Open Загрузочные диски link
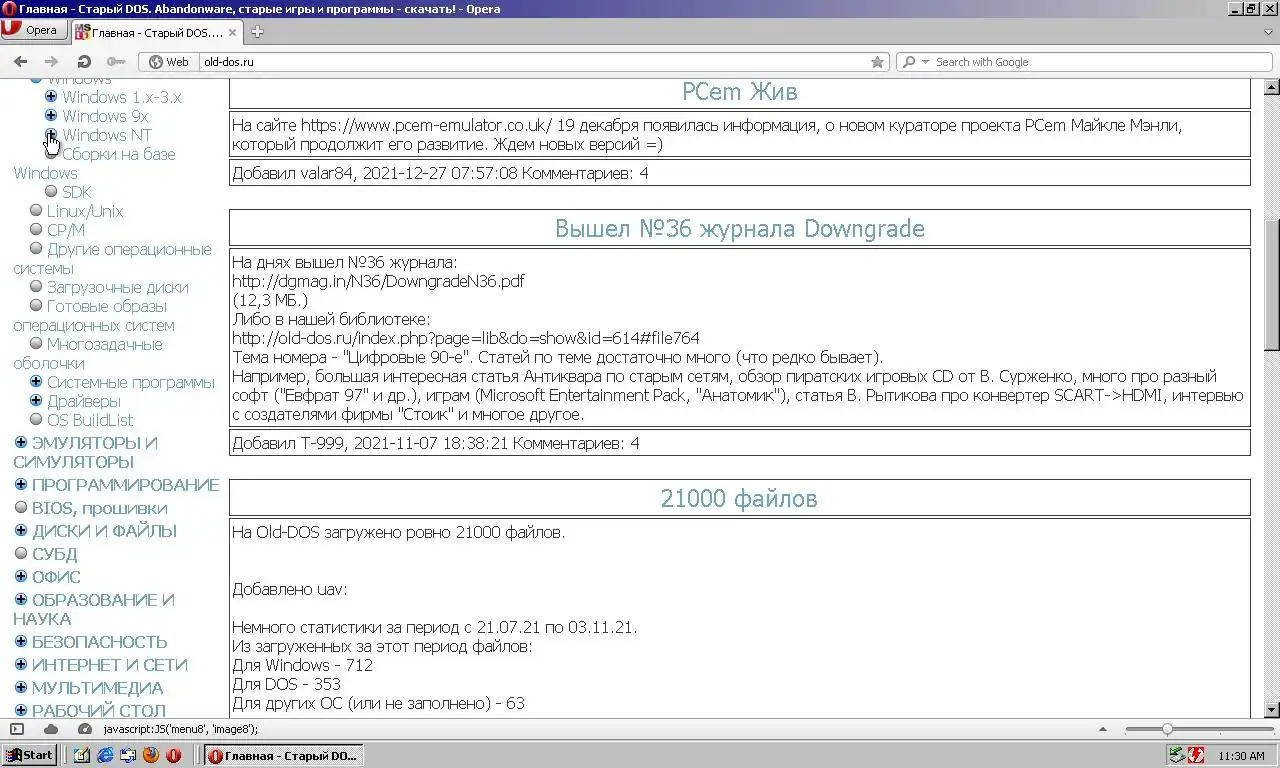This screenshot has height=768, width=1280. click(117, 287)
